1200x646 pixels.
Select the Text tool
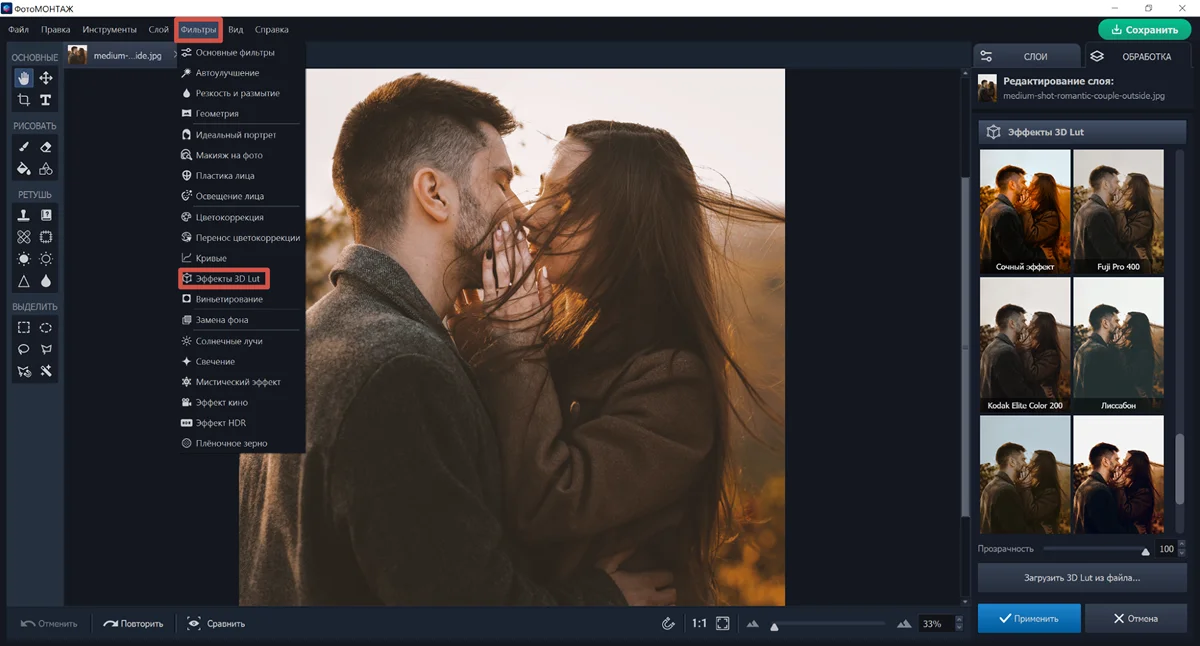coord(46,100)
